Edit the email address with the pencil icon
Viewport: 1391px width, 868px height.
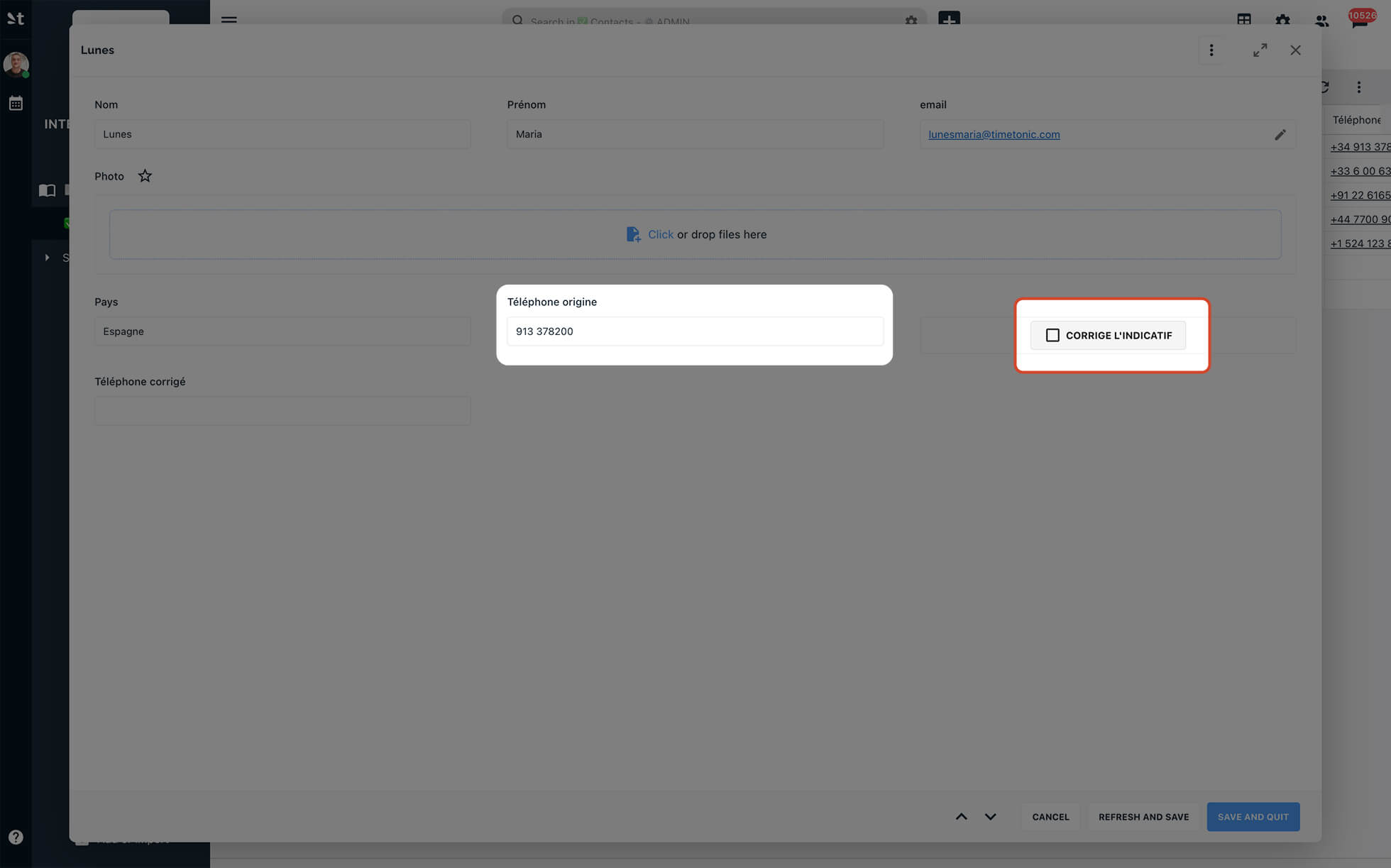1280,135
